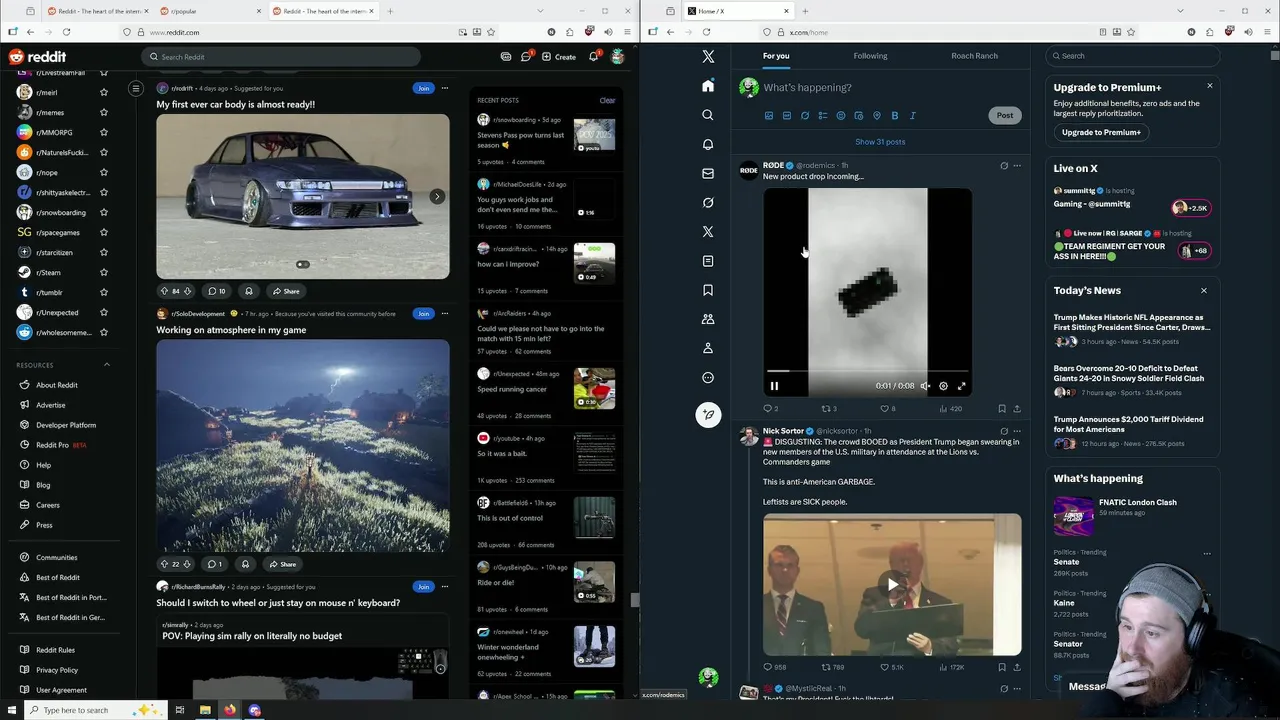Toggle favorite star for r/spacegames

(104, 232)
